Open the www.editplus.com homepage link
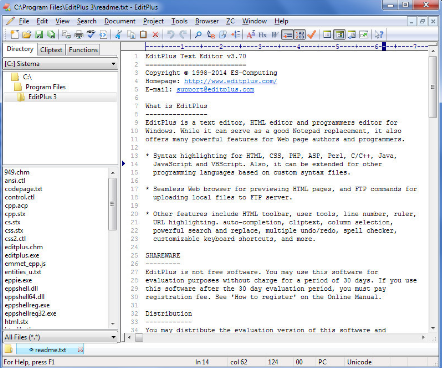Viewport: 442px width, 368px height. point(230,81)
